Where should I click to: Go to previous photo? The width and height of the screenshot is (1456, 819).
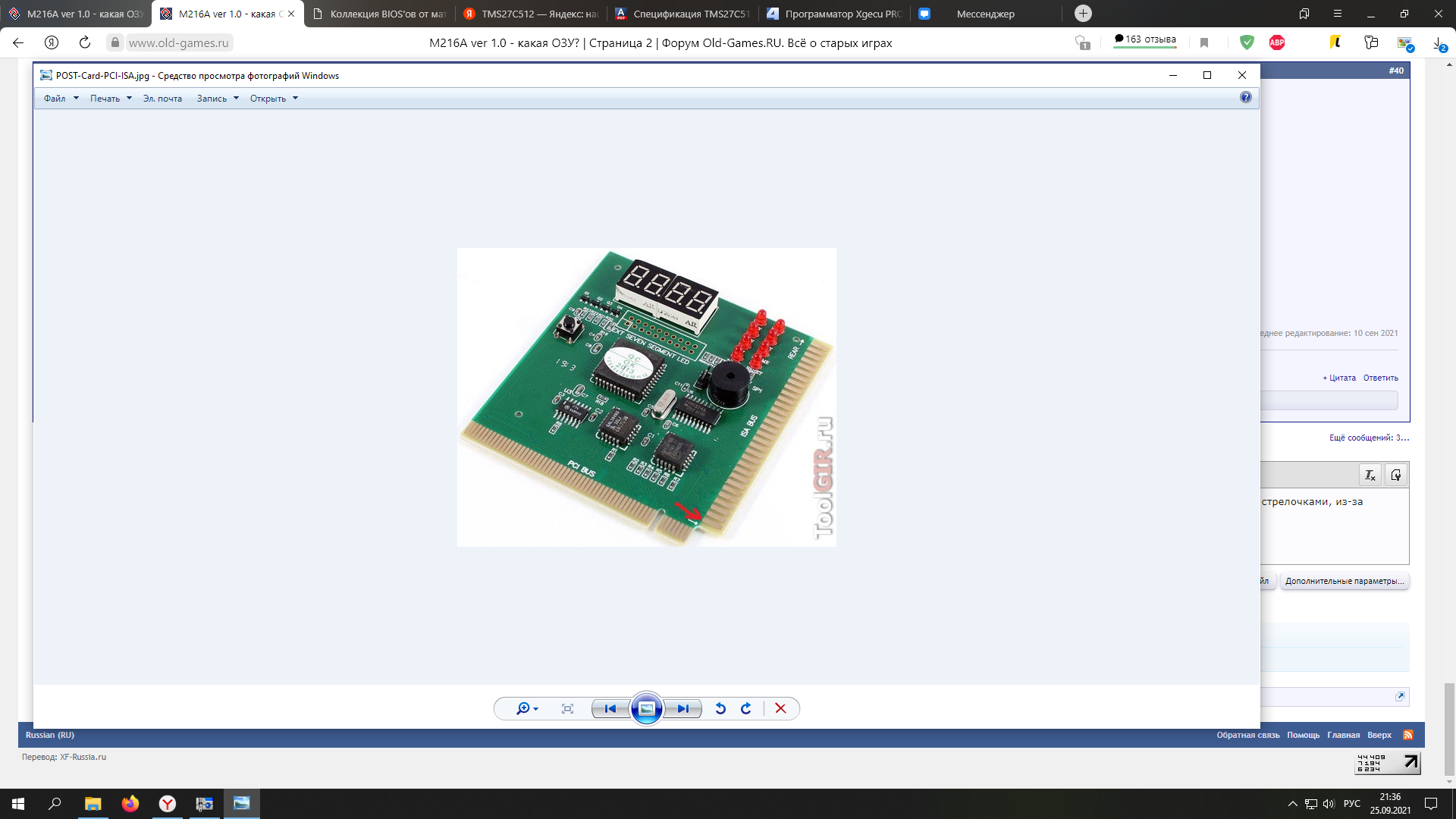[x=610, y=708]
